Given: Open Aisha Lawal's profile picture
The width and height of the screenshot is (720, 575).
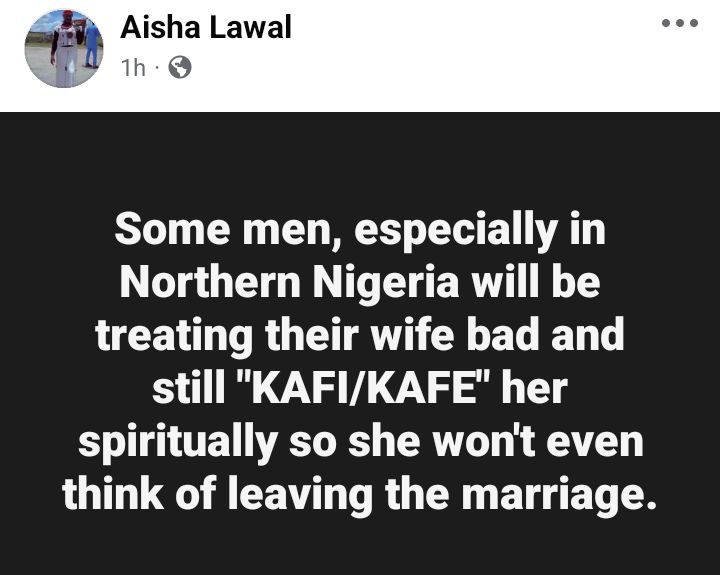Looking at the screenshot, I should click(64, 49).
